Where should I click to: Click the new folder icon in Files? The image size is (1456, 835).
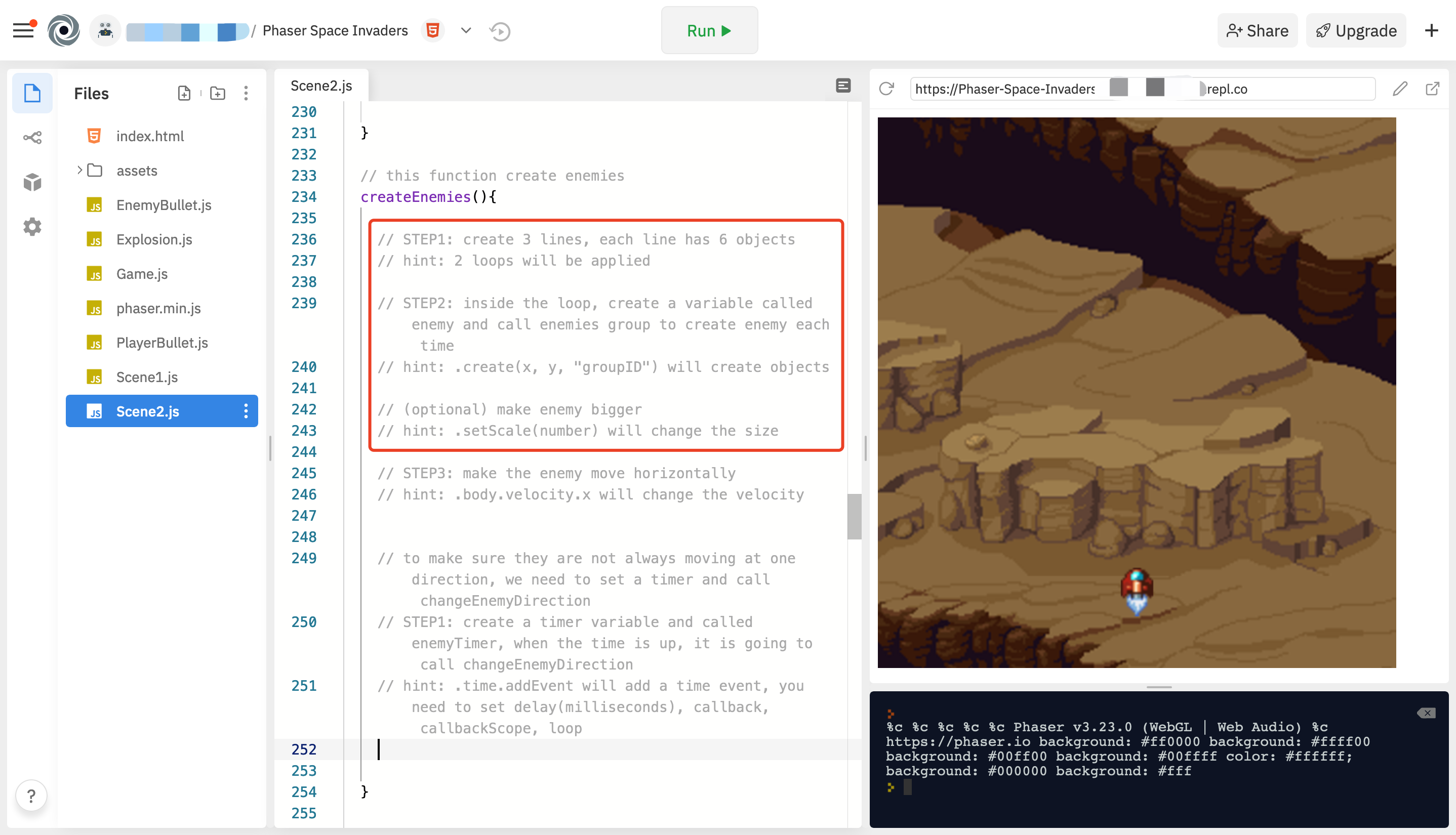[217, 93]
